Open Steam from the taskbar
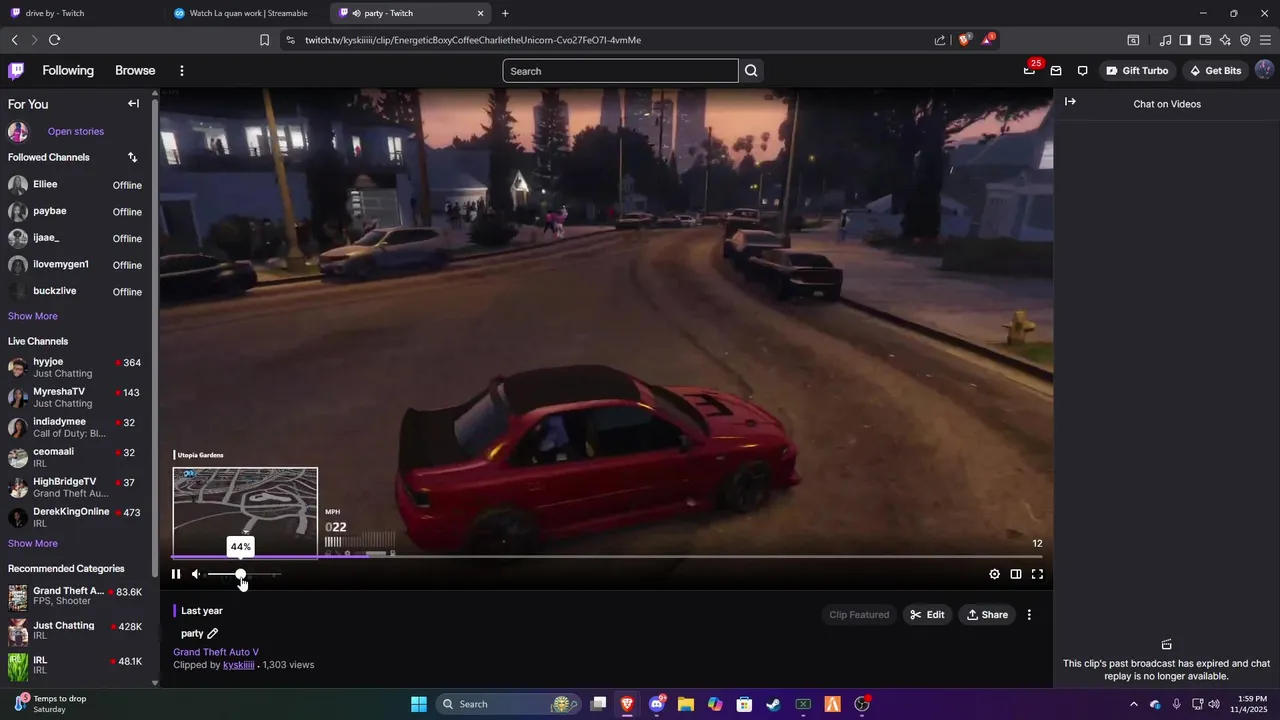Screen dimensions: 1280x720 point(773,704)
